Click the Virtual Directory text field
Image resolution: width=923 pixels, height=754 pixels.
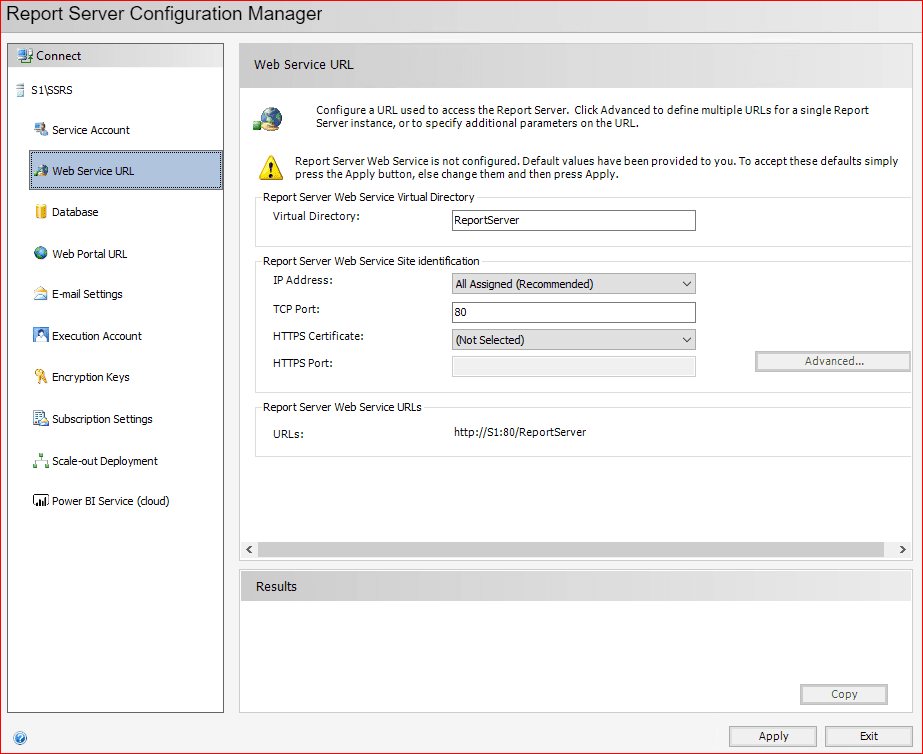pyautogui.click(x=573, y=220)
